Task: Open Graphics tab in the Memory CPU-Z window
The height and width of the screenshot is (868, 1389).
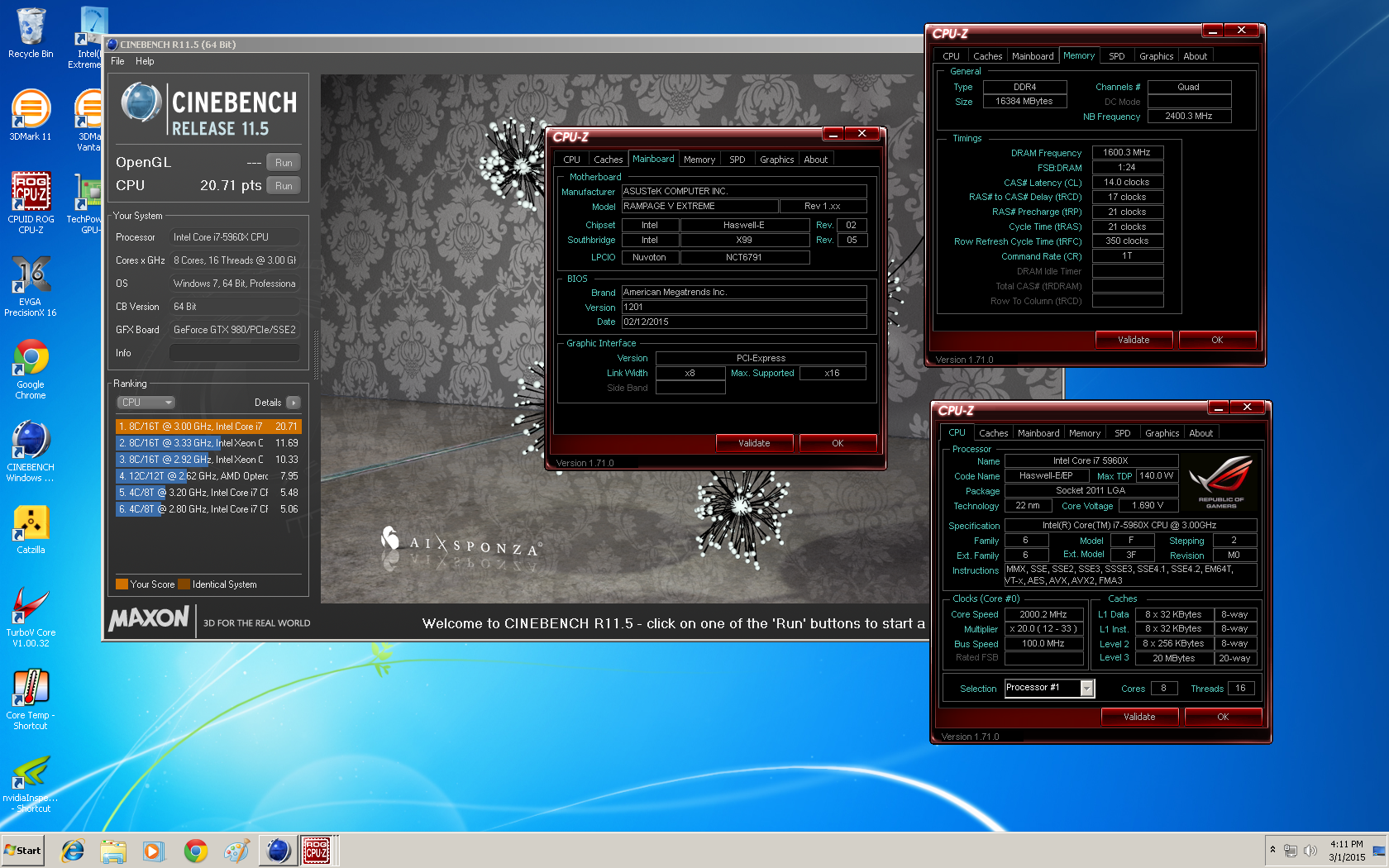Action: [1156, 56]
